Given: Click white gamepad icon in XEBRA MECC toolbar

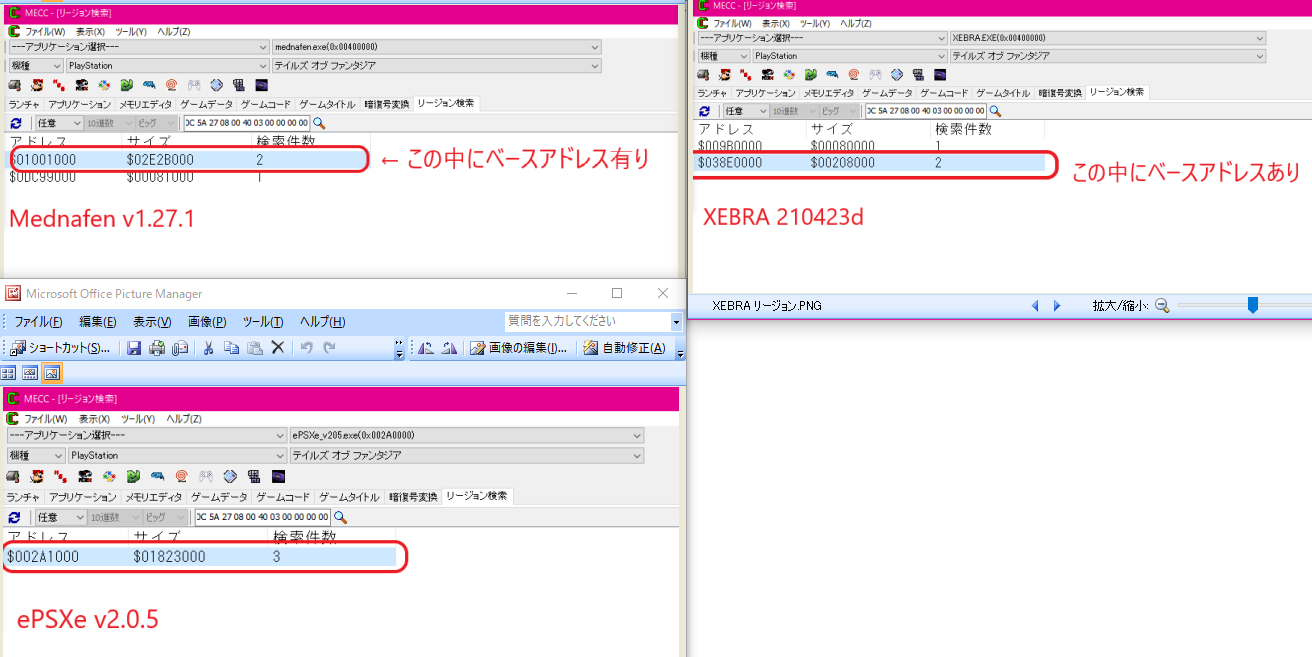Looking at the screenshot, I should (875, 74).
